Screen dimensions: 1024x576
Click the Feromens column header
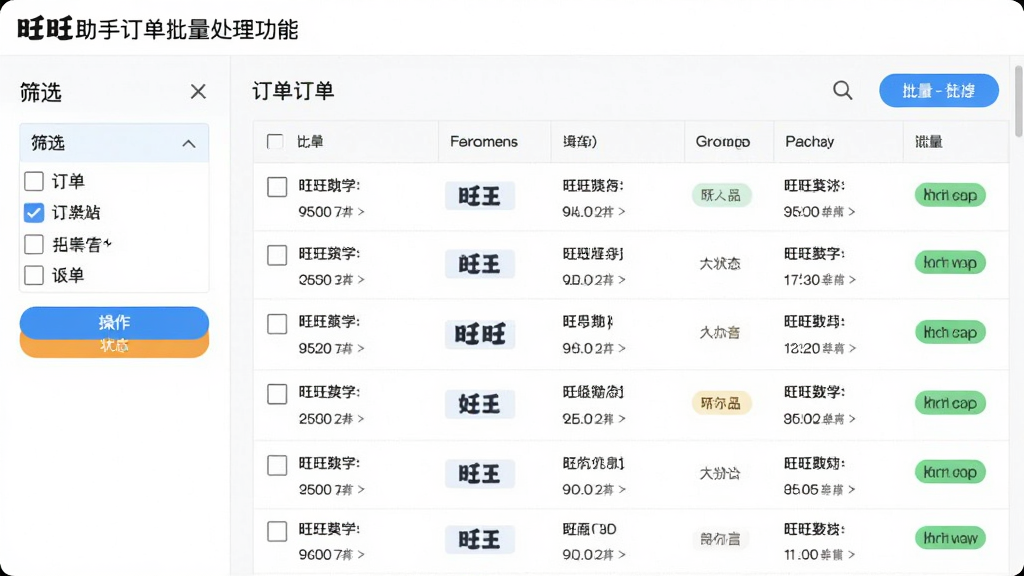click(x=484, y=142)
